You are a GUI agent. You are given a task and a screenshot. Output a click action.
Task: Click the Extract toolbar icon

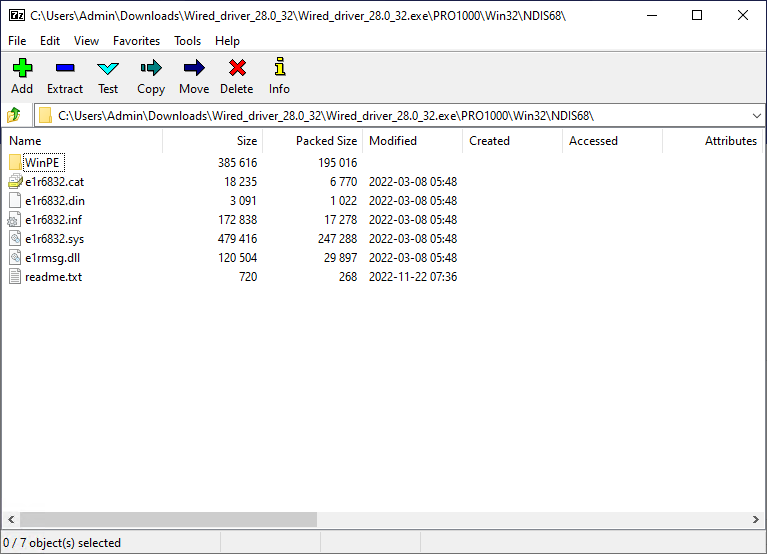[x=65, y=69]
